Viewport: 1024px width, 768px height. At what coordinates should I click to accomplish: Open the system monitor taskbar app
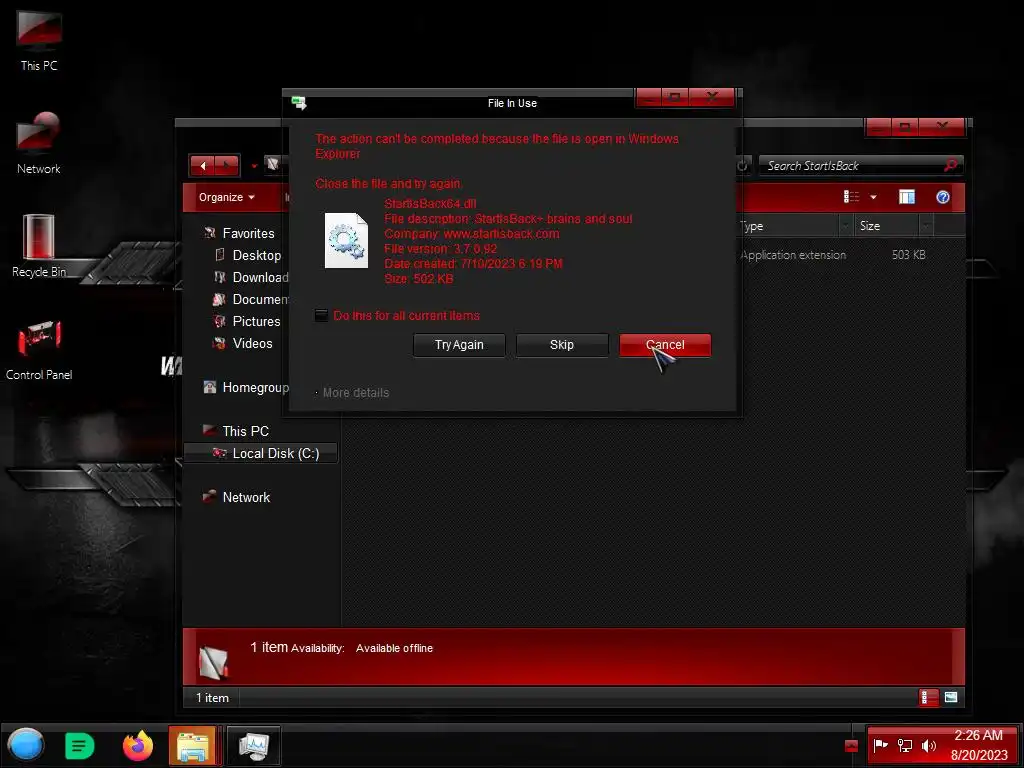(254, 746)
